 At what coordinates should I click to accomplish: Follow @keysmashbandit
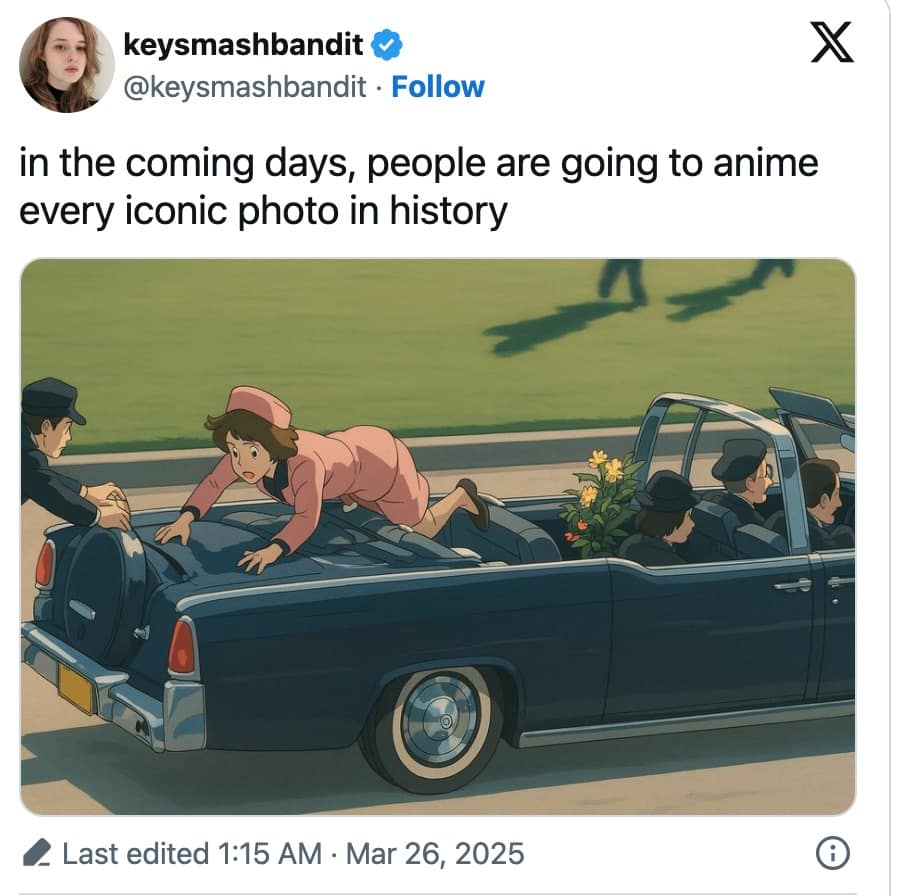click(x=436, y=87)
